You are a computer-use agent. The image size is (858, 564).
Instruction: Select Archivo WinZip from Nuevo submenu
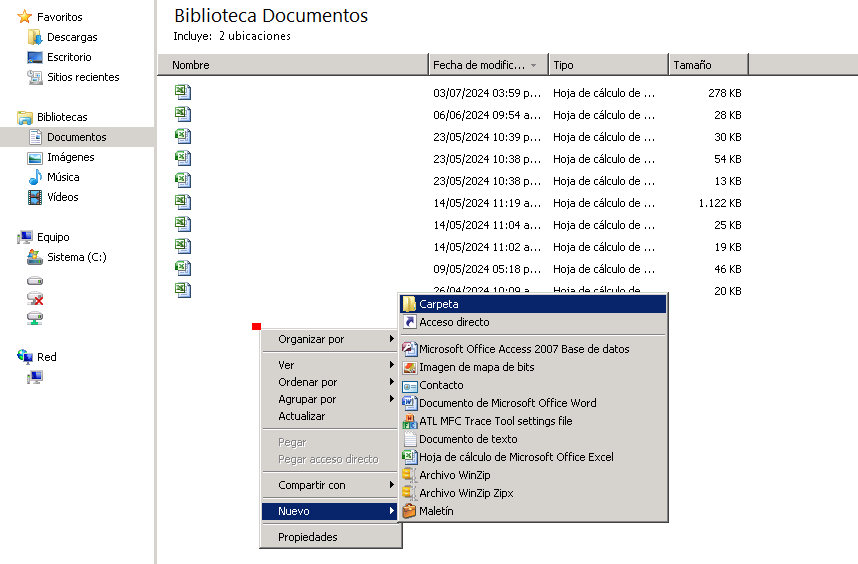[534, 475]
